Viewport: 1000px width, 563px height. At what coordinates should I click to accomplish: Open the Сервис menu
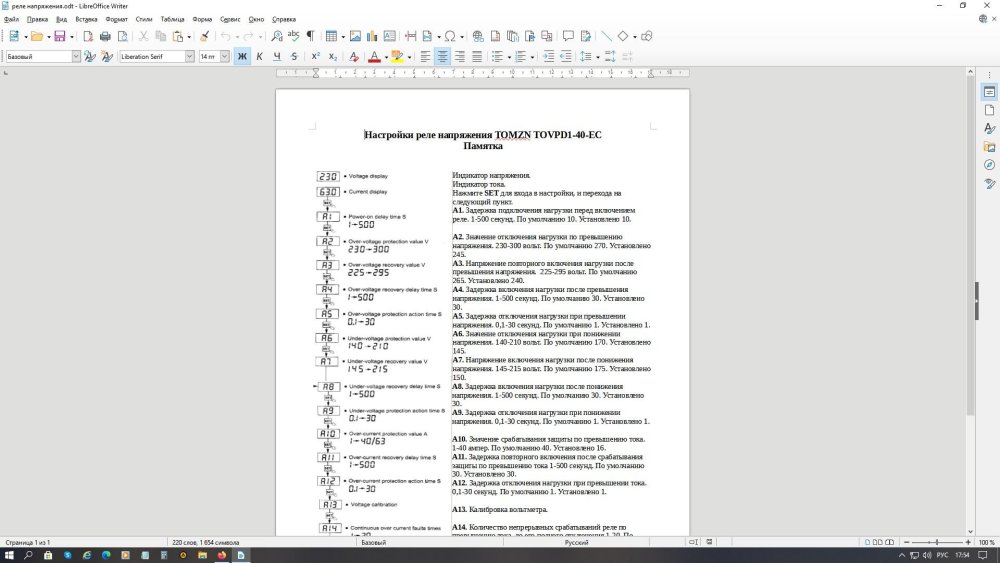click(230, 19)
